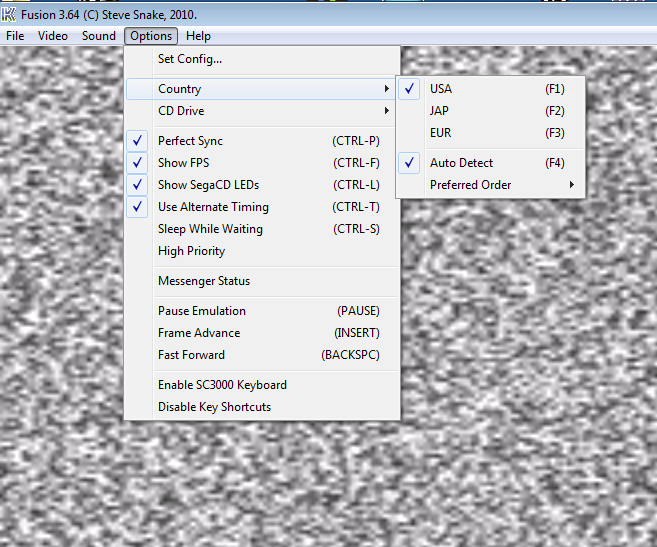
Task: Open the Video menu
Action: pyautogui.click(x=53, y=36)
